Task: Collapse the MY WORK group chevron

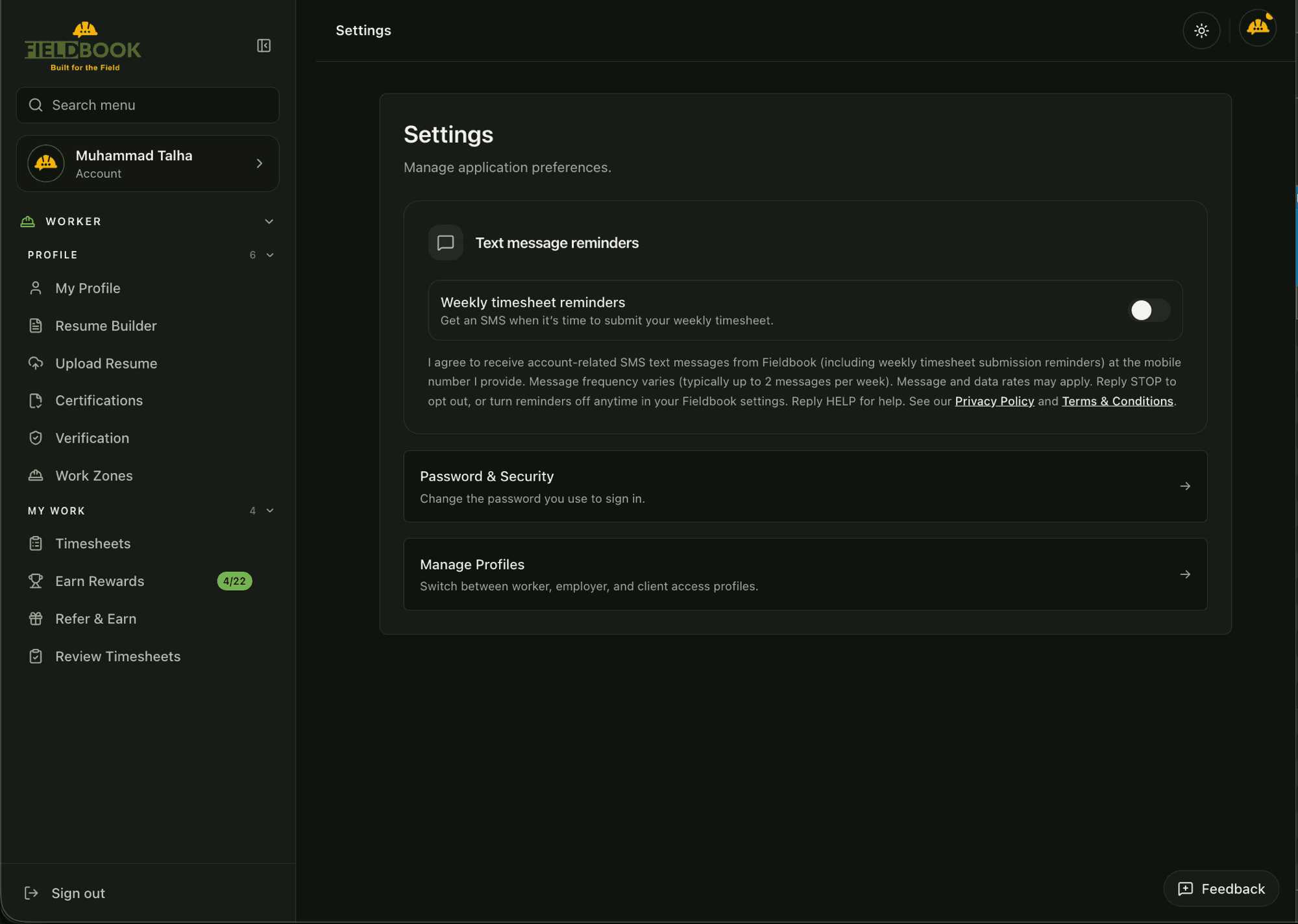Action: tap(270, 511)
